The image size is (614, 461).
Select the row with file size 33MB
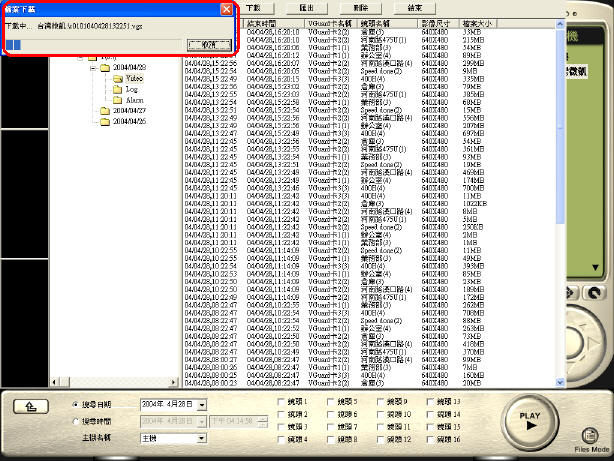point(368,32)
